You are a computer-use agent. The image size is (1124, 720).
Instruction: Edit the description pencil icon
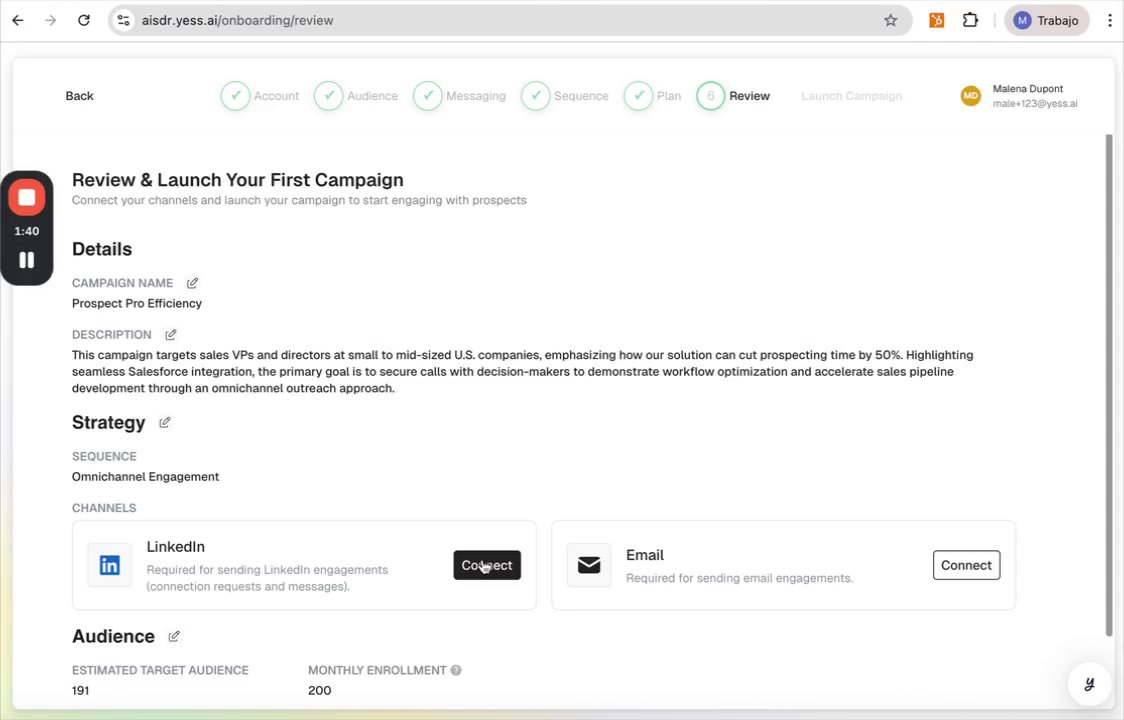coord(171,335)
